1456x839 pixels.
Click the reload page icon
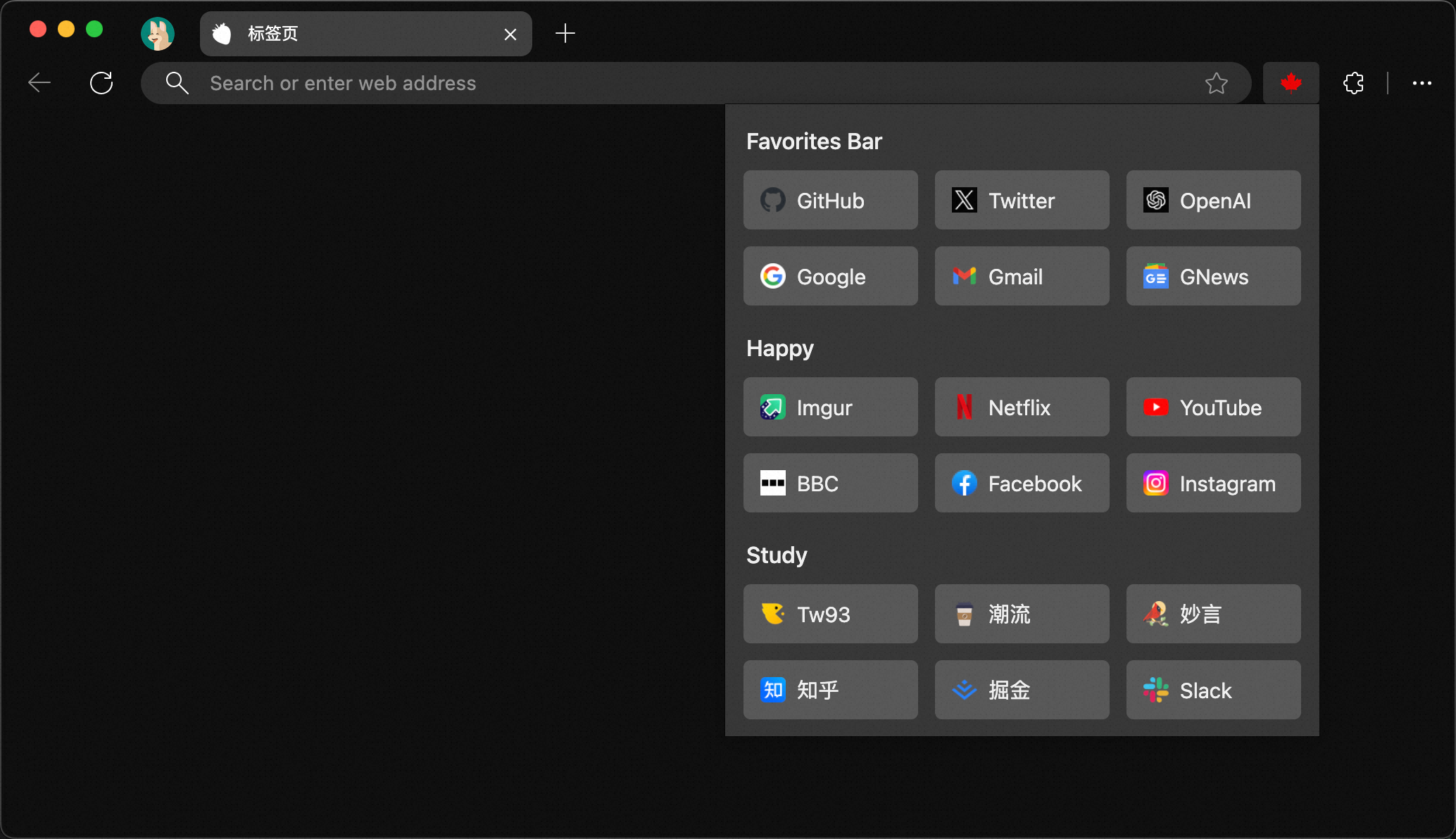(x=101, y=83)
